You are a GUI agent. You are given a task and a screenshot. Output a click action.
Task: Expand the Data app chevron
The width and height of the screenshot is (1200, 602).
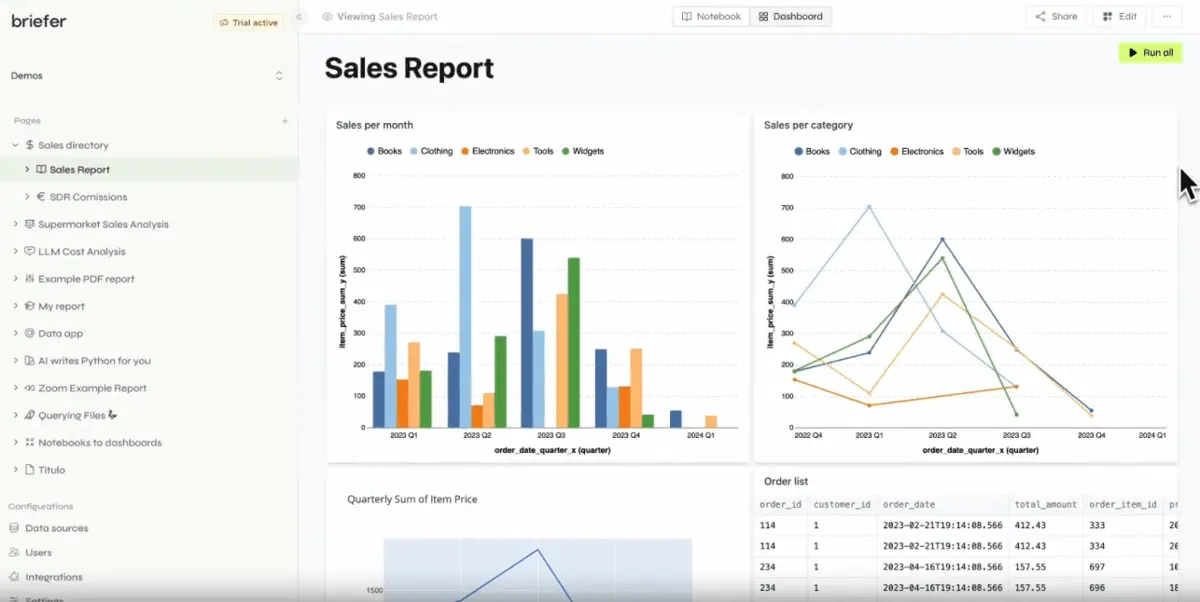coord(15,333)
